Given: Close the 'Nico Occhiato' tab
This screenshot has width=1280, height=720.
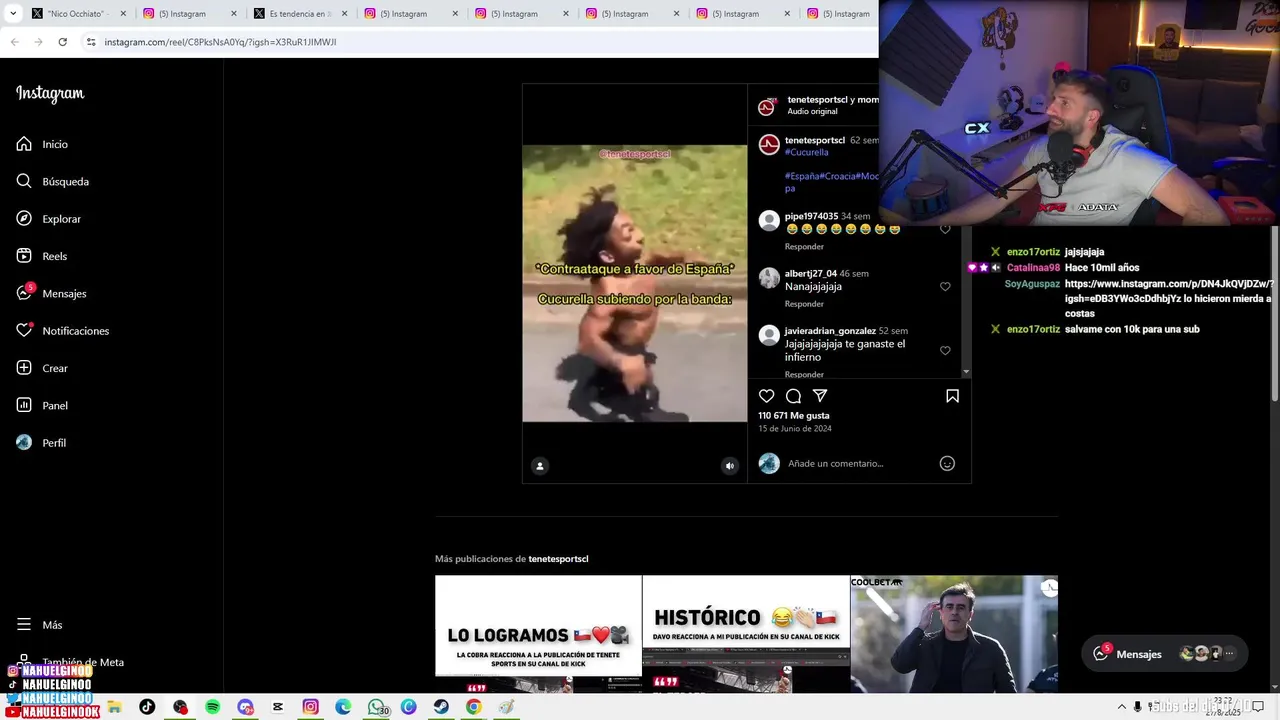Looking at the screenshot, I should point(123,14).
